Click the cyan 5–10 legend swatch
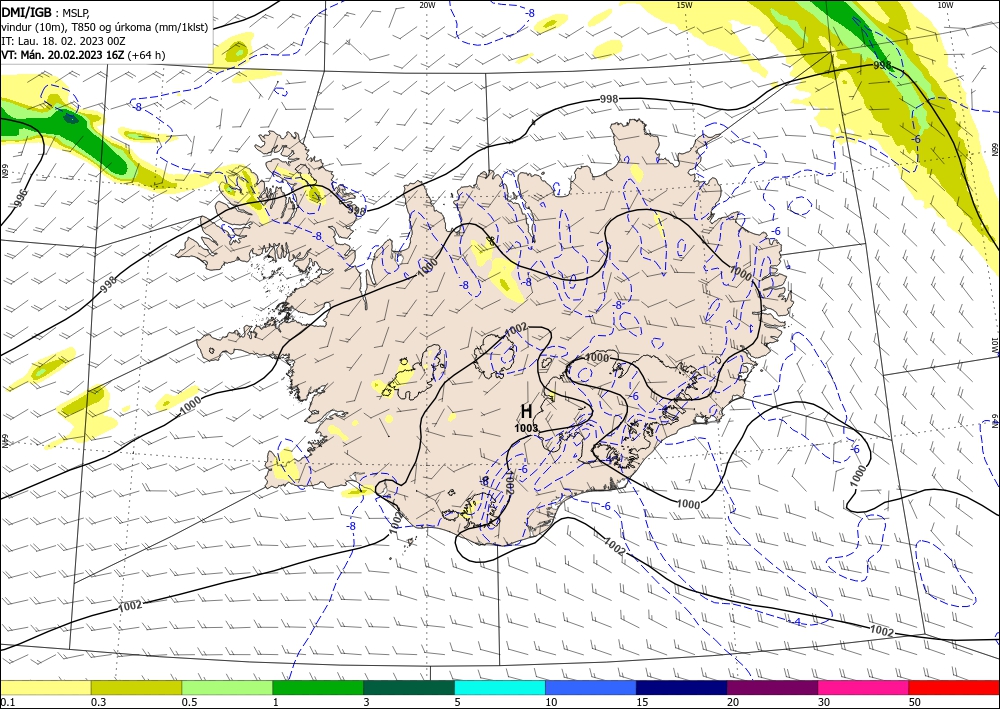This screenshot has height=709, width=1000. (499, 687)
